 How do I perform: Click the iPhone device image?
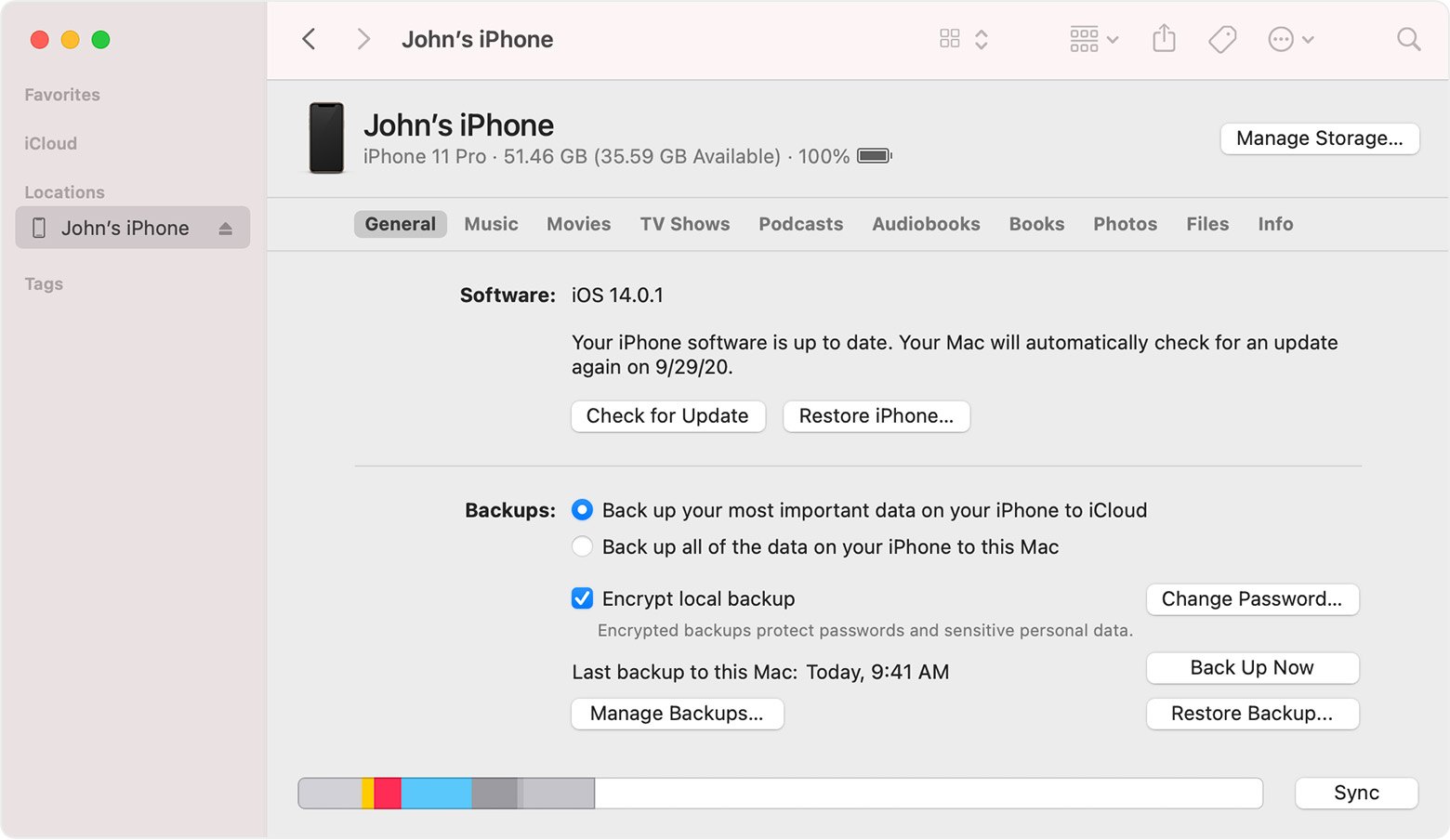(x=326, y=138)
